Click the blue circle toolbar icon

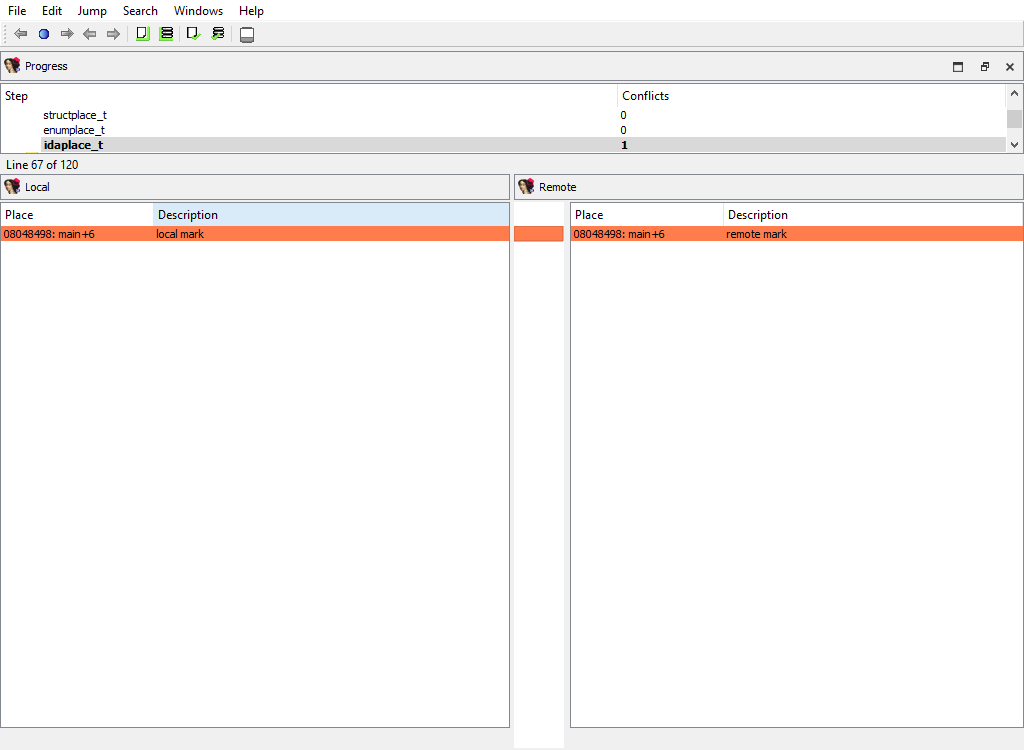point(44,34)
